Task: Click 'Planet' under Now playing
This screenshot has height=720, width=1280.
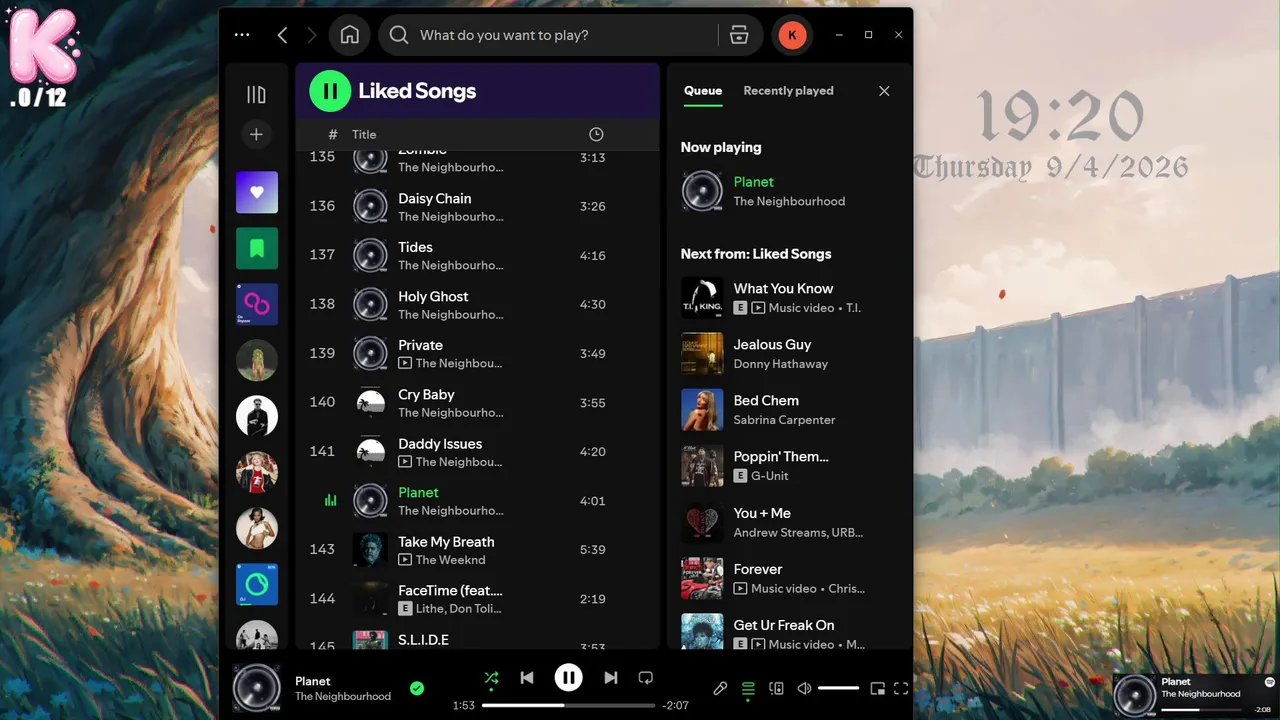Action: (x=753, y=182)
